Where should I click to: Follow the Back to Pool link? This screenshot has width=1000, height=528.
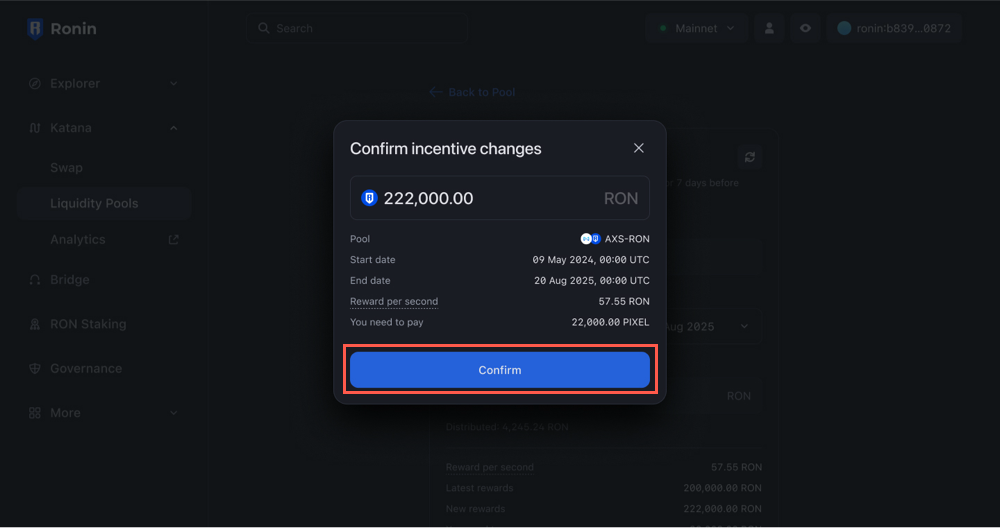(472, 92)
